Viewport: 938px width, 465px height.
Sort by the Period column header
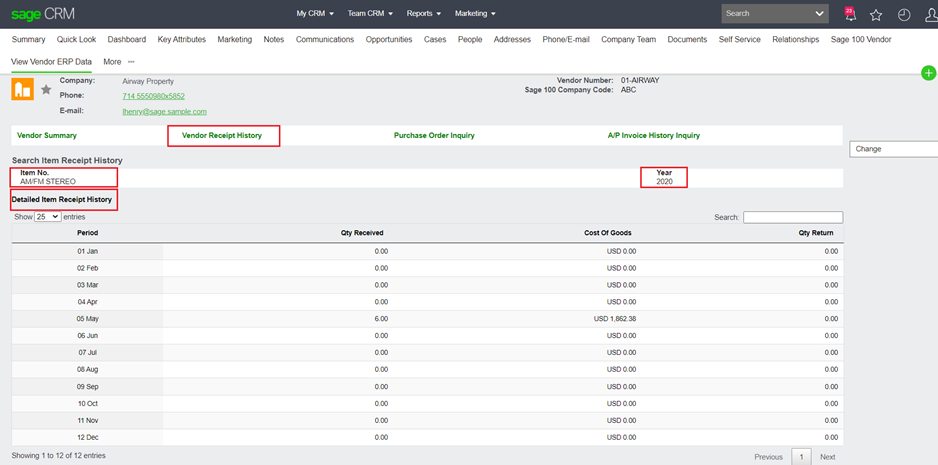[x=87, y=233]
